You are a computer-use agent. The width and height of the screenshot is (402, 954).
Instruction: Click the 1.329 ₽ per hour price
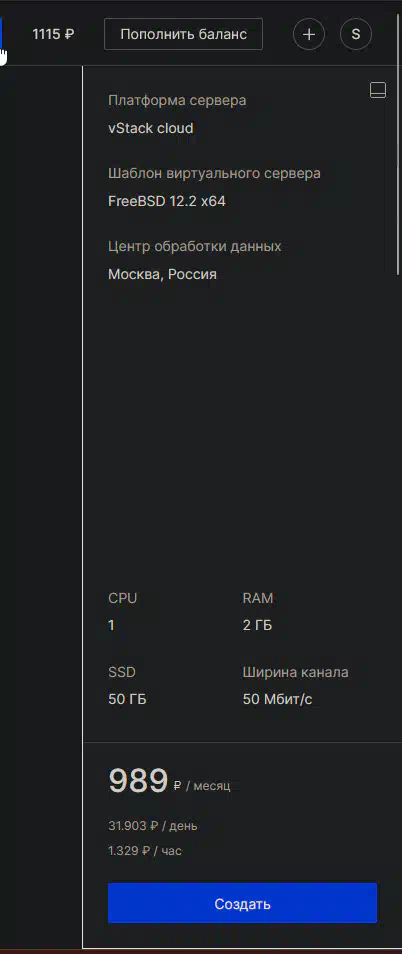click(145, 851)
